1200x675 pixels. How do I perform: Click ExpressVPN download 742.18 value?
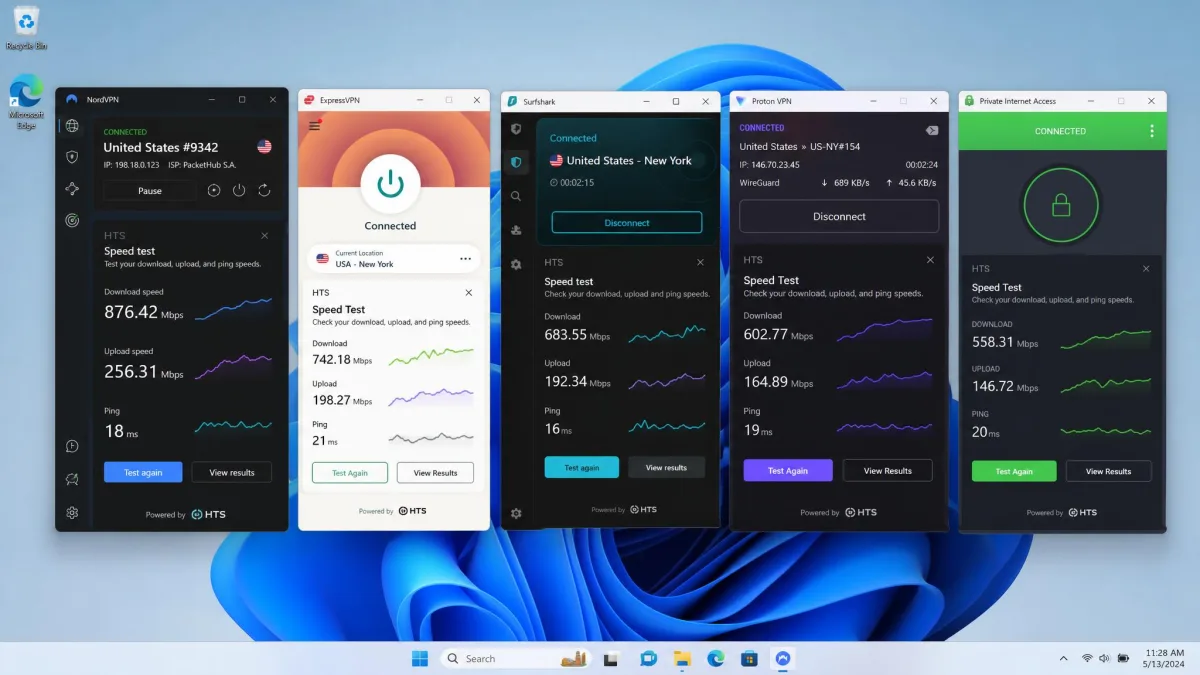331,359
